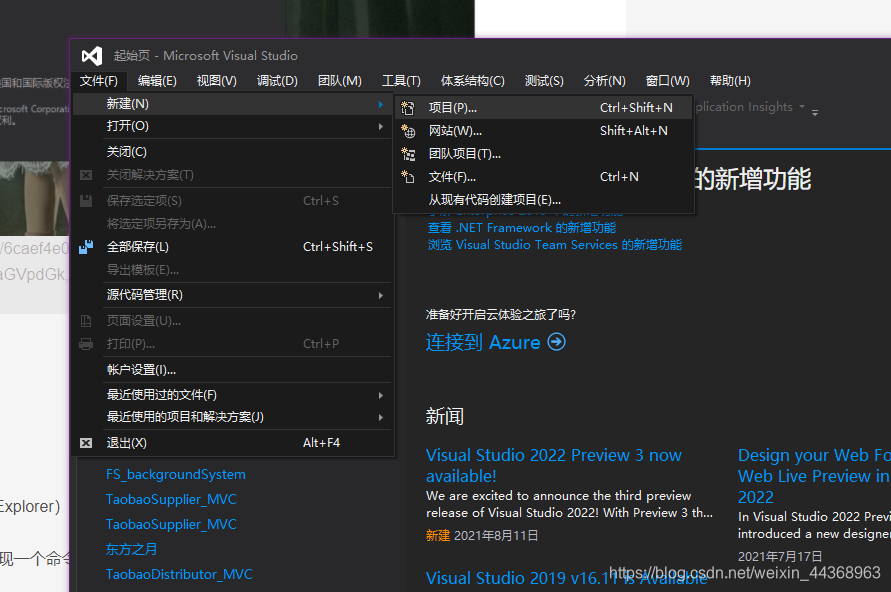Screen dimensions: 891x592
Task: Choose 团队项目(T)... menu entry
Action: click(543, 154)
